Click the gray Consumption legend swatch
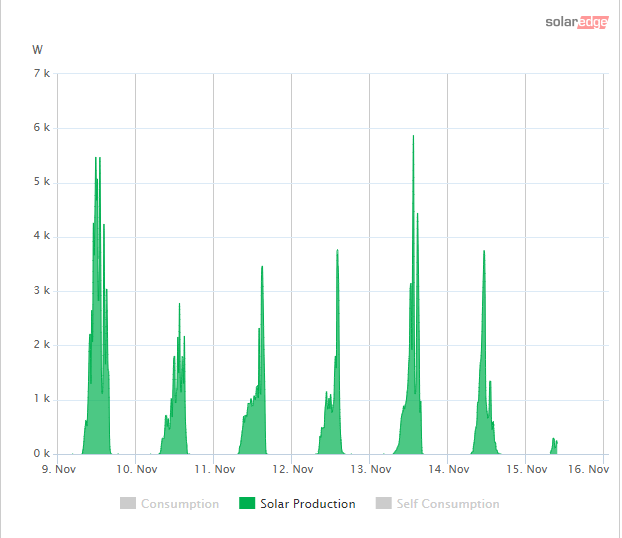Viewport: 622px width, 538px height. 128,503
